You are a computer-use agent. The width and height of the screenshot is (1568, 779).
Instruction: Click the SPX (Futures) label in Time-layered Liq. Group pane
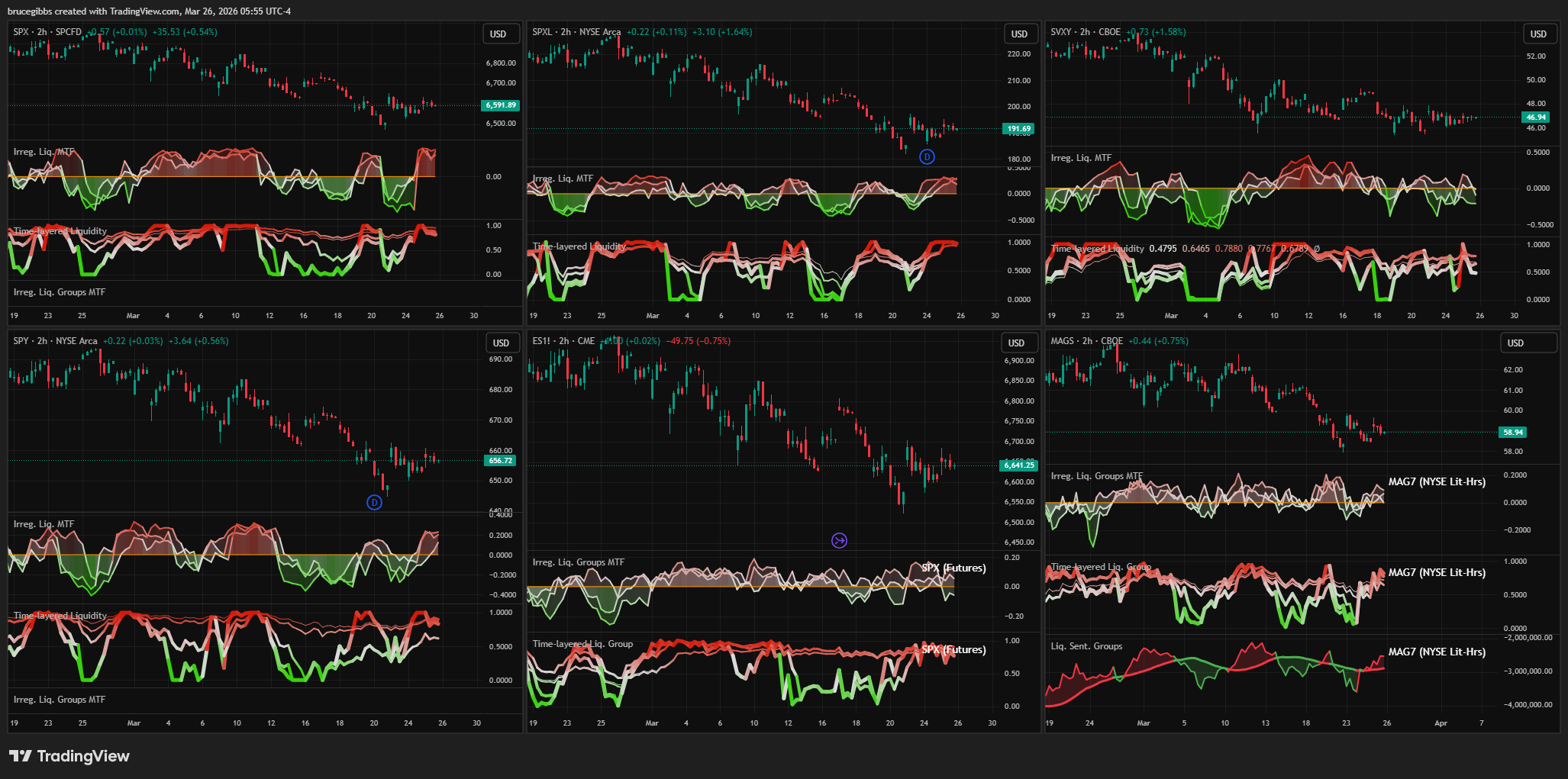click(x=953, y=650)
